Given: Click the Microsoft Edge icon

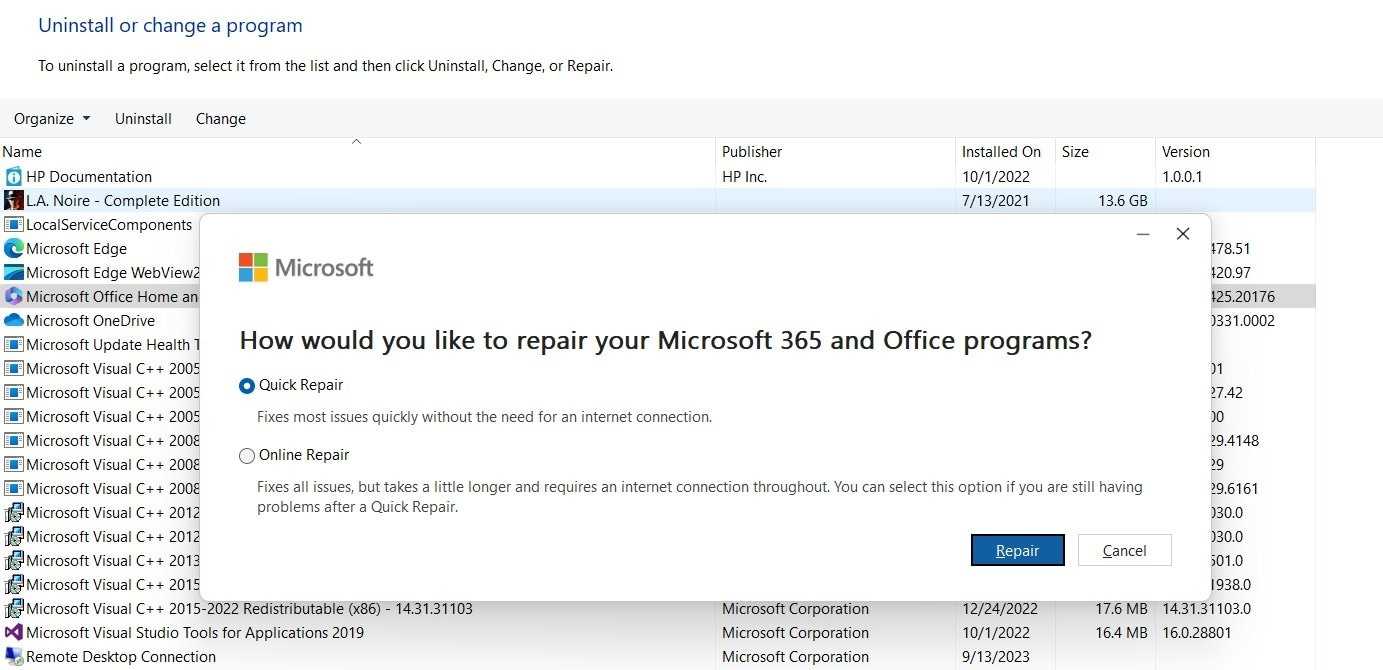Looking at the screenshot, I should coord(13,249).
